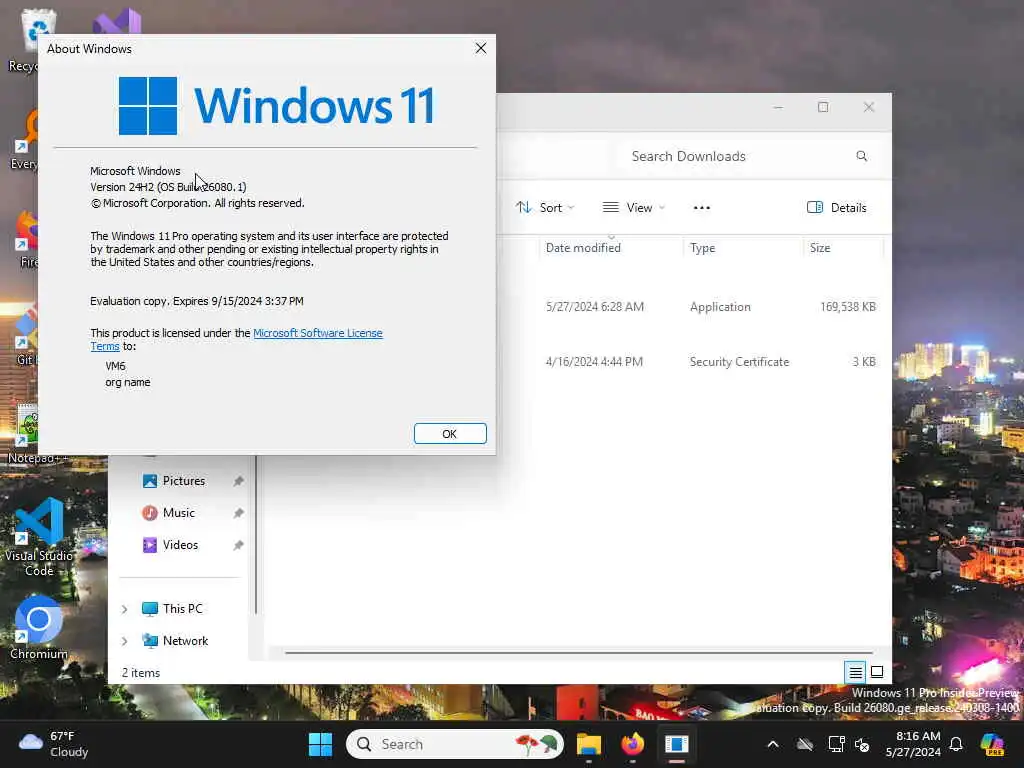The height and width of the screenshot is (768, 1024).
Task: Select the file row with type Application
Action: tap(711, 307)
